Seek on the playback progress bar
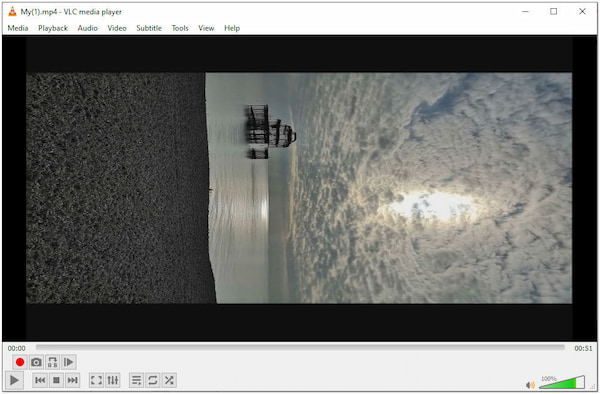This screenshot has height=394, width=600. tap(300, 347)
